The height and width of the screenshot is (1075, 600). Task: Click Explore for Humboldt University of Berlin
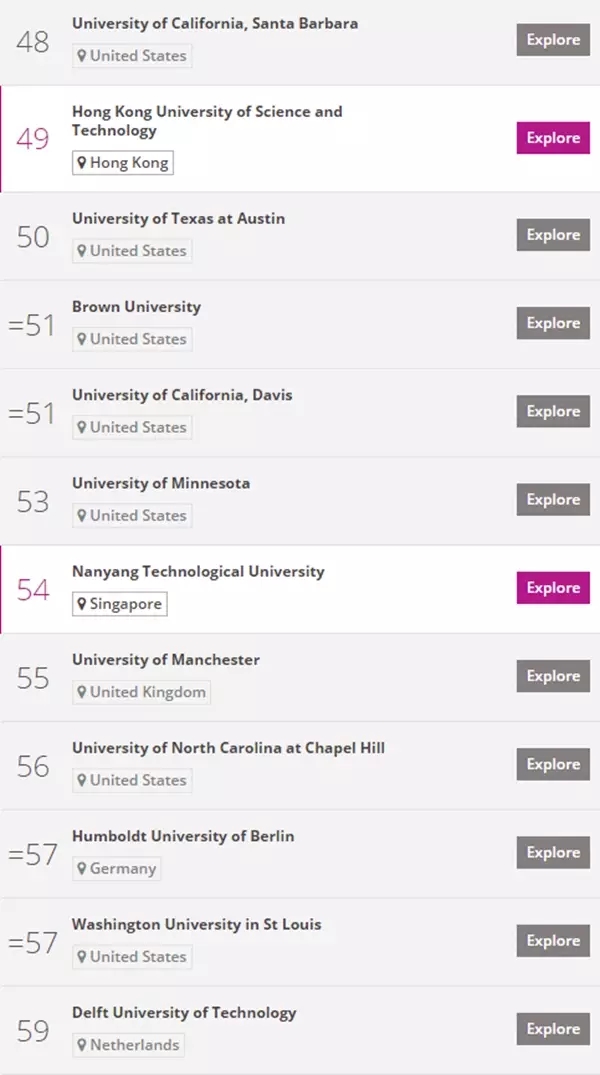[553, 852]
